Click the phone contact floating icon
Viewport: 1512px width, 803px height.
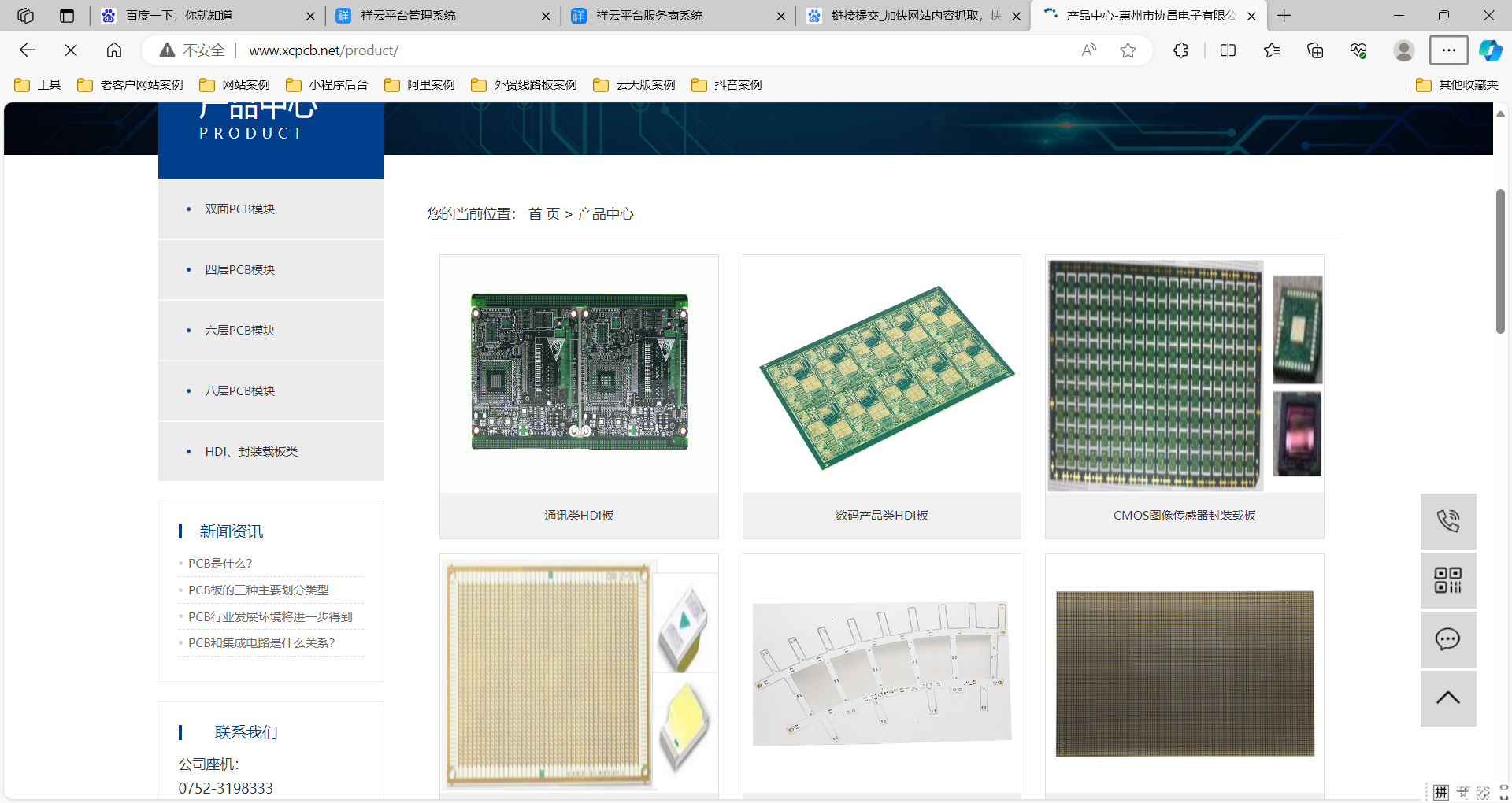(x=1447, y=521)
